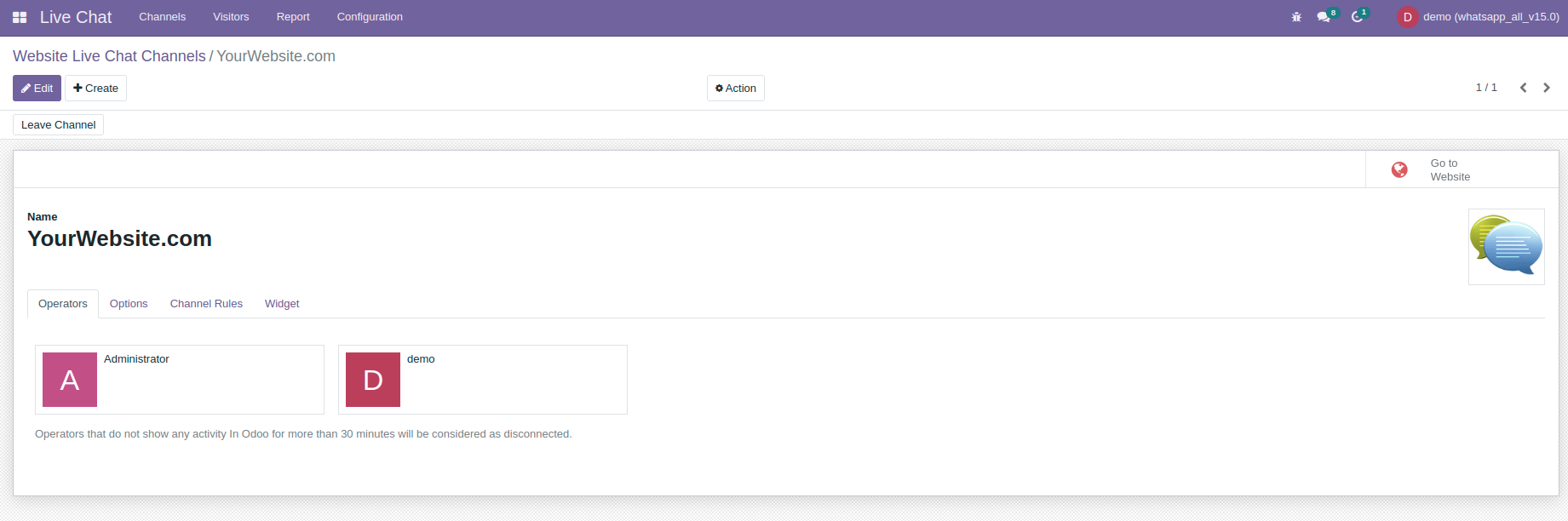The width and height of the screenshot is (1568, 521).
Task: Open the apps grid menu icon
Action: coord(20,17)
